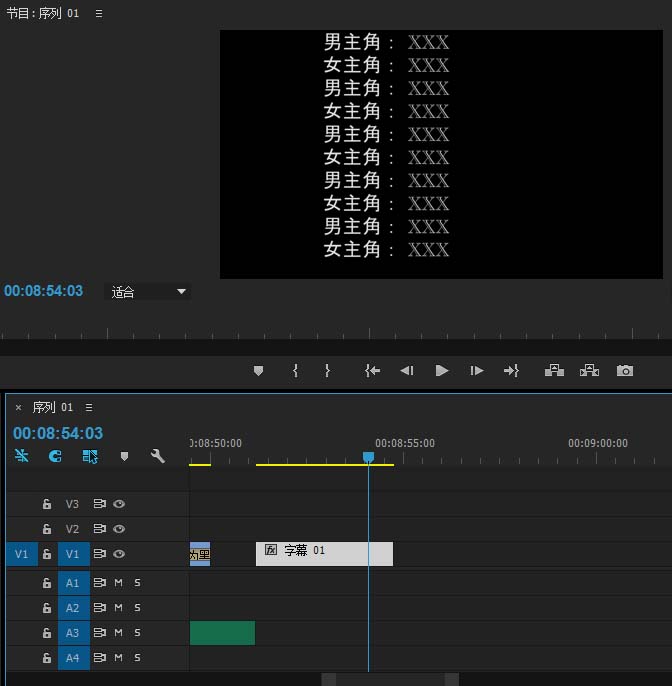
Task: Toggle A3 track lock
Action: pos(47,633)
